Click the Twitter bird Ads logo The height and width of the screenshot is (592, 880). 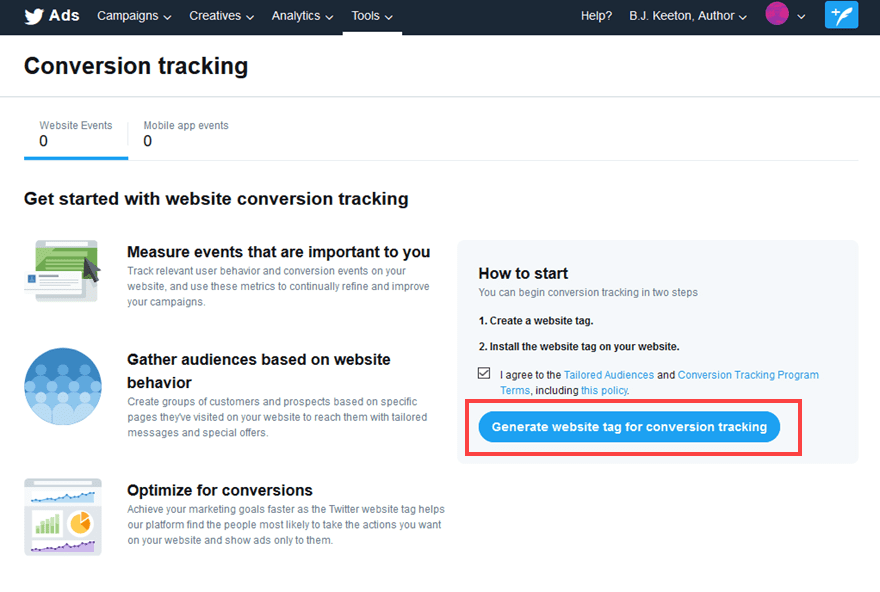[30, 15]
